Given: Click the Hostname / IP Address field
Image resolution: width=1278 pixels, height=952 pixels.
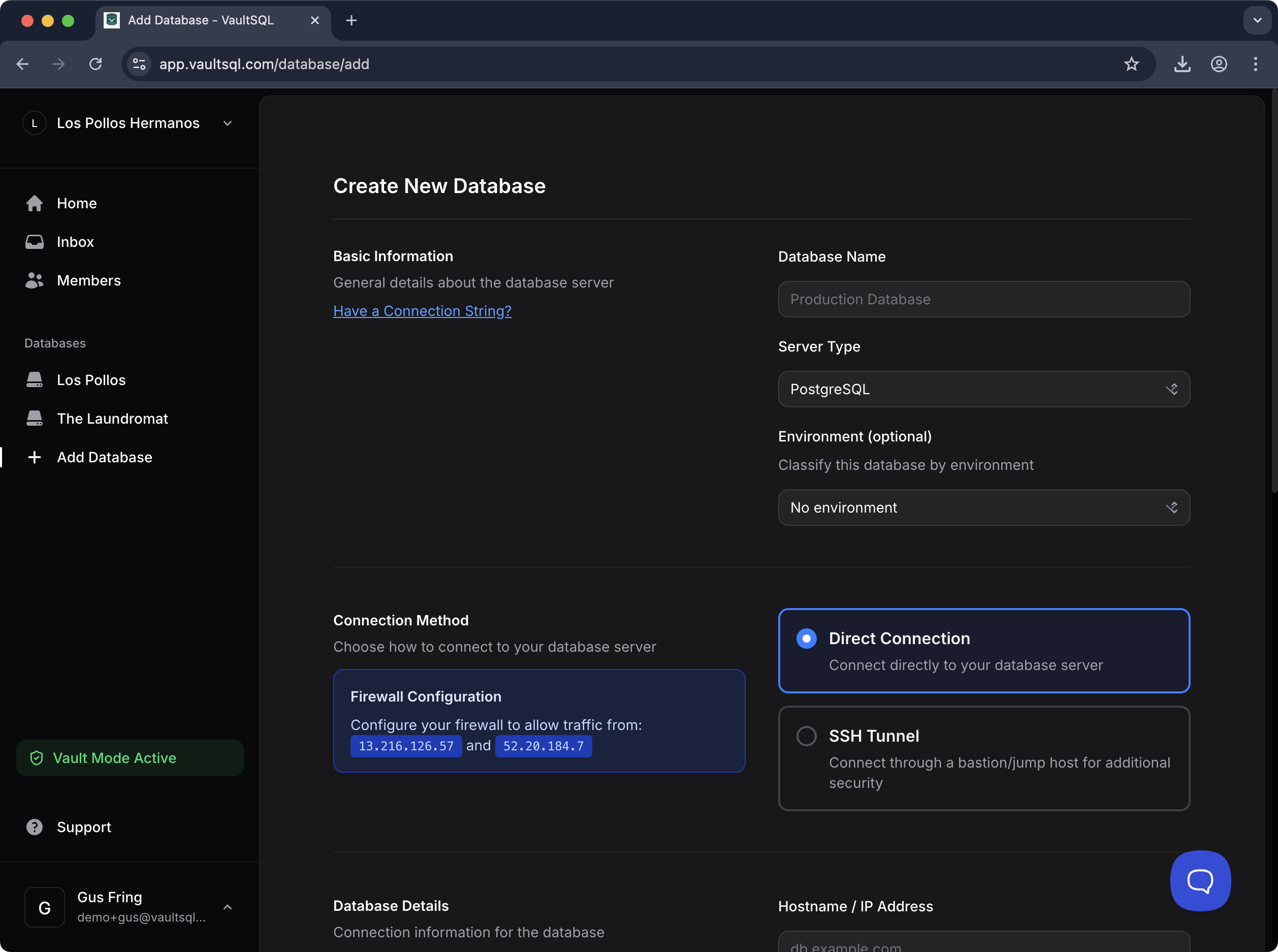Looking at the screenshot, I should [983, 942].
